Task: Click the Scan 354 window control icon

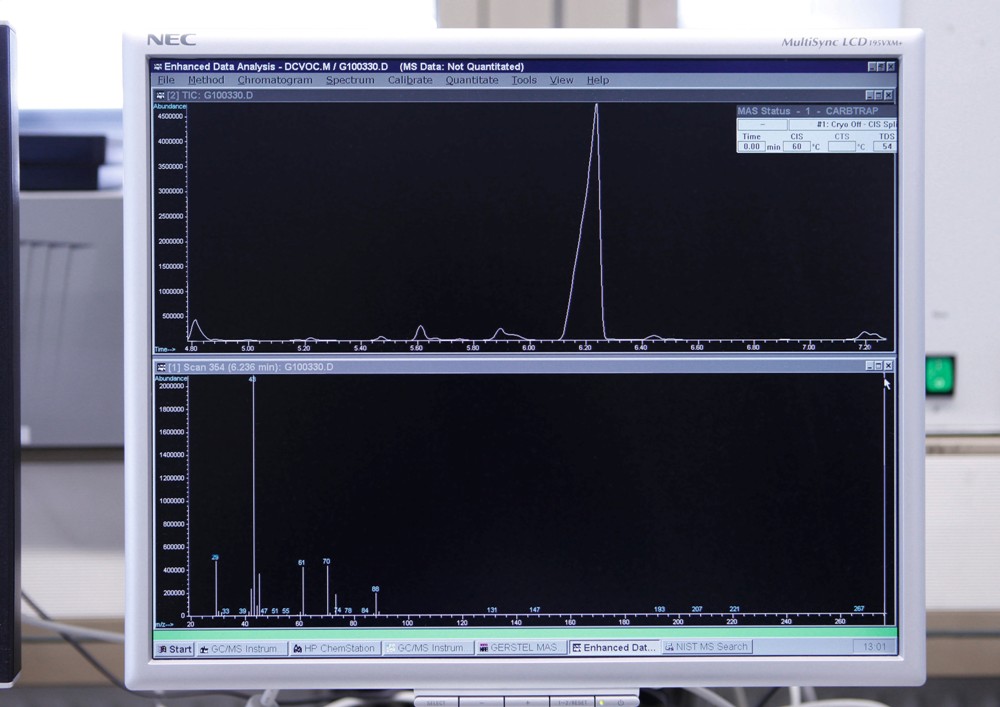Action: pos(159,367)
